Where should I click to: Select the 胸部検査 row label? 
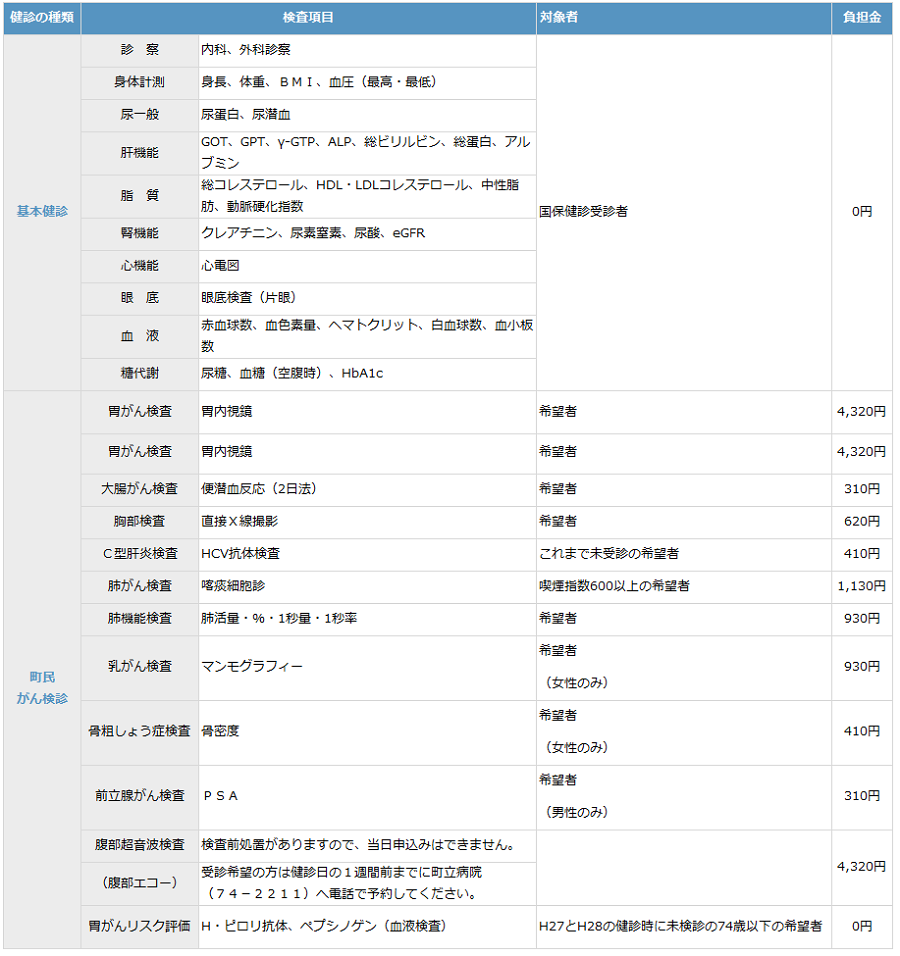pos(140,523)
